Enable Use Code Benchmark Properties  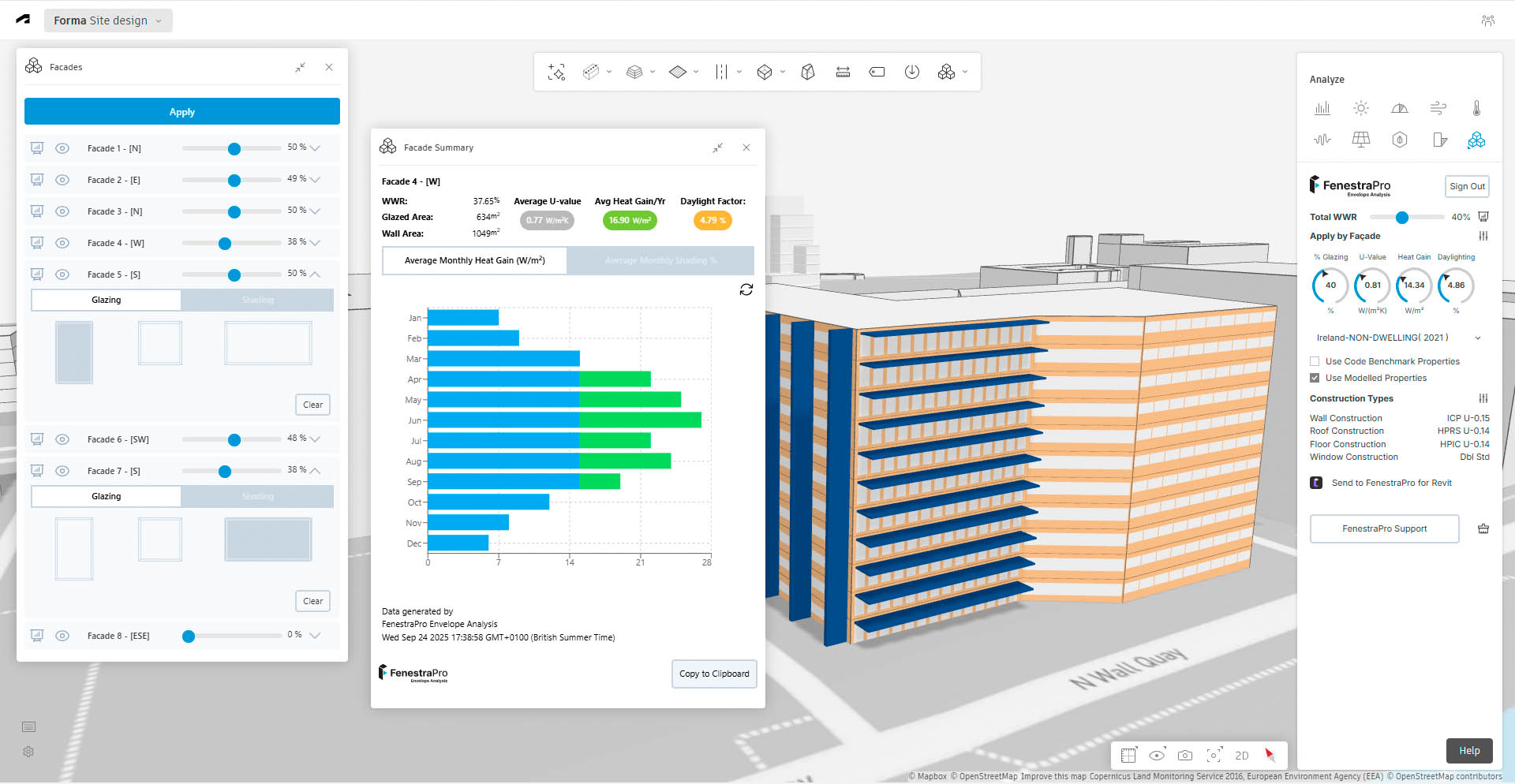tap(1315, 361)
